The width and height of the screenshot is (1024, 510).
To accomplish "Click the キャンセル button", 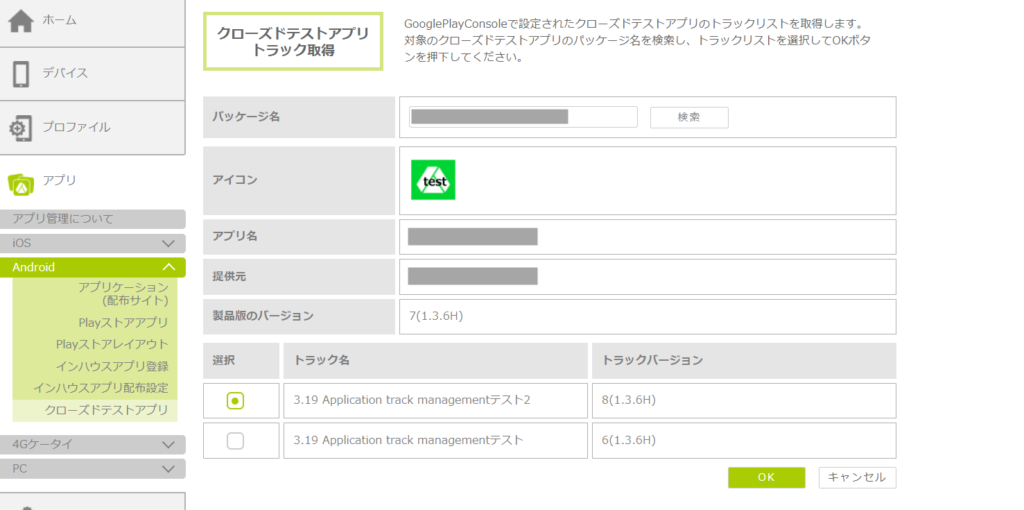I will point(857,478).
